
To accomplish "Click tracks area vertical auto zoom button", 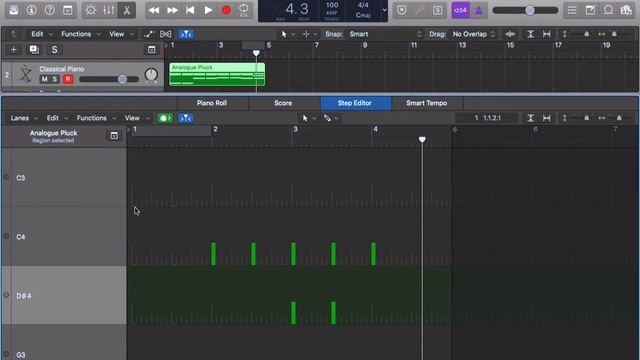I will 530,34.
